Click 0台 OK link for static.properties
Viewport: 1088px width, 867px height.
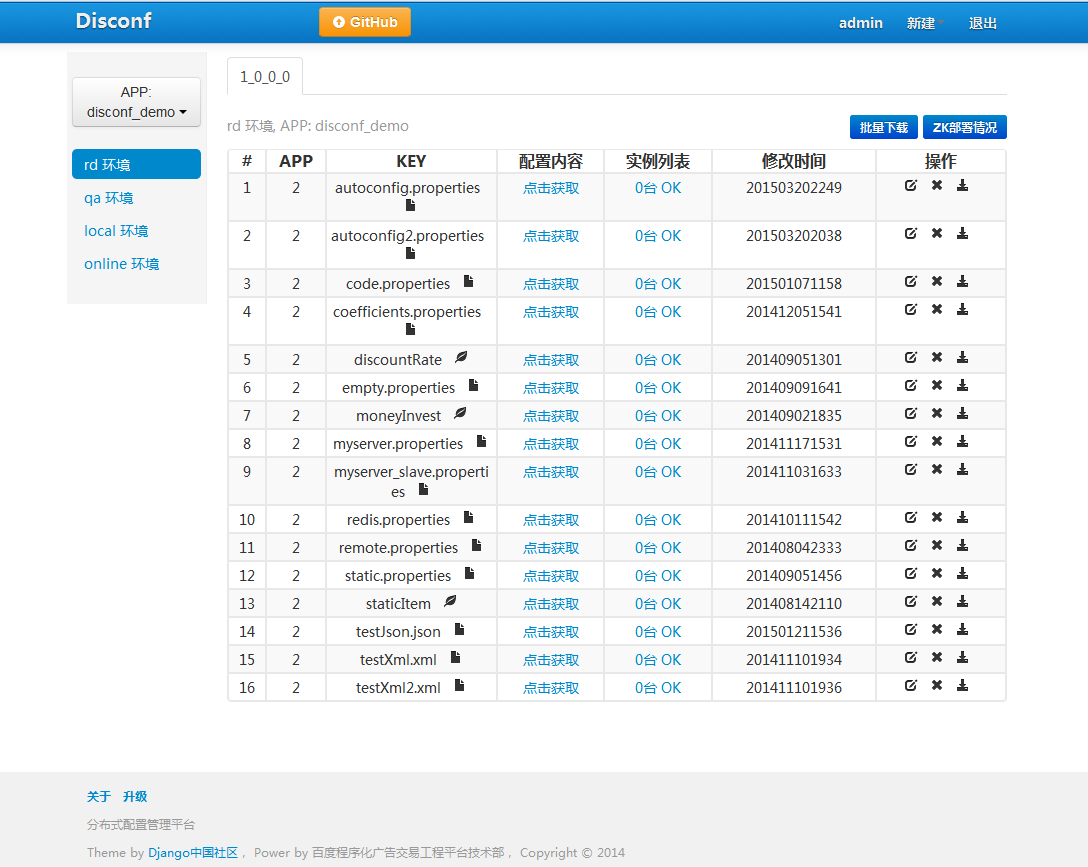coord(658,576)
